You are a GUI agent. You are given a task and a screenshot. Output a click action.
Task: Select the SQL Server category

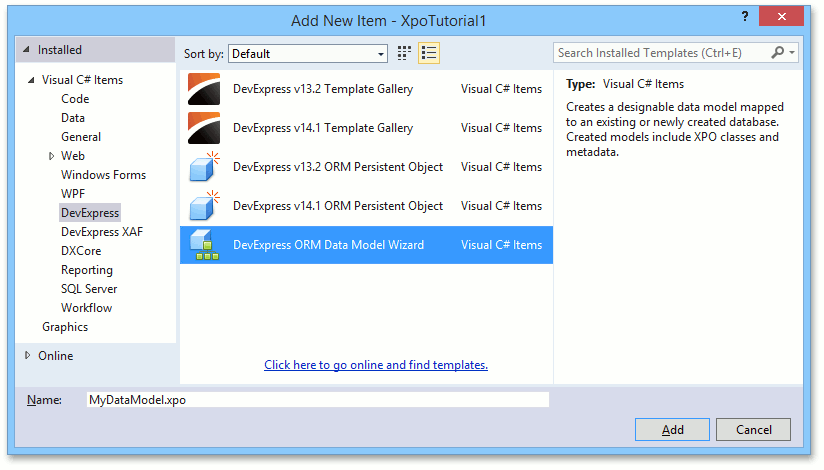coord(89,289)
